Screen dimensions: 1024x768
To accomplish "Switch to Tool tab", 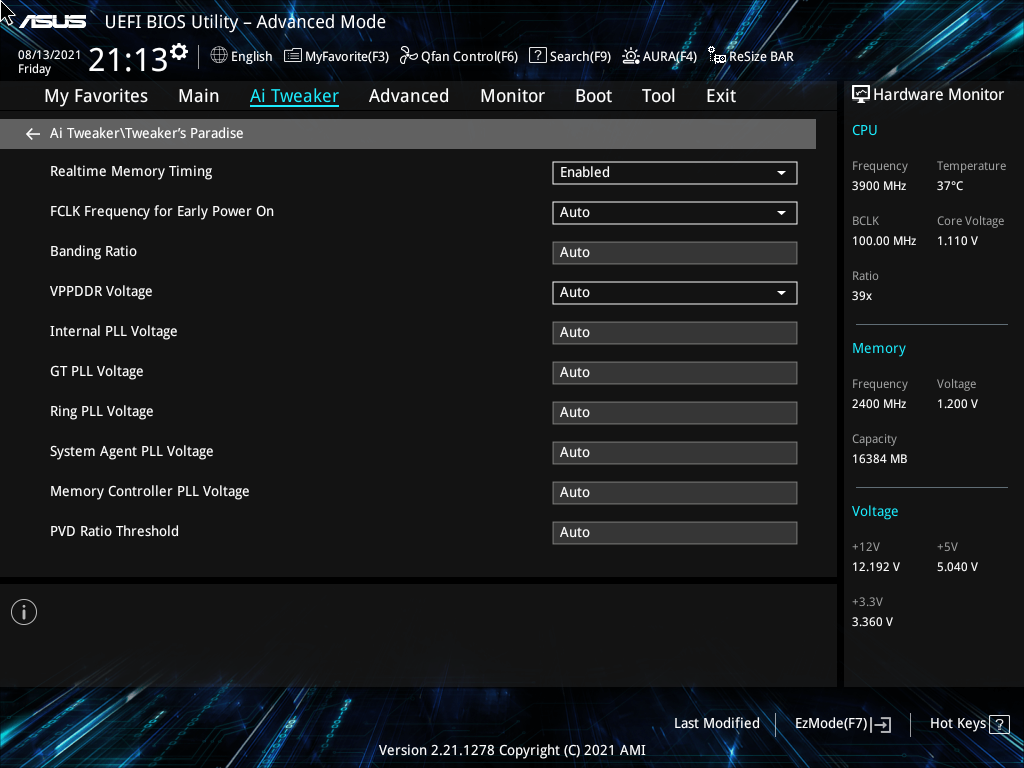I will 658,96.
